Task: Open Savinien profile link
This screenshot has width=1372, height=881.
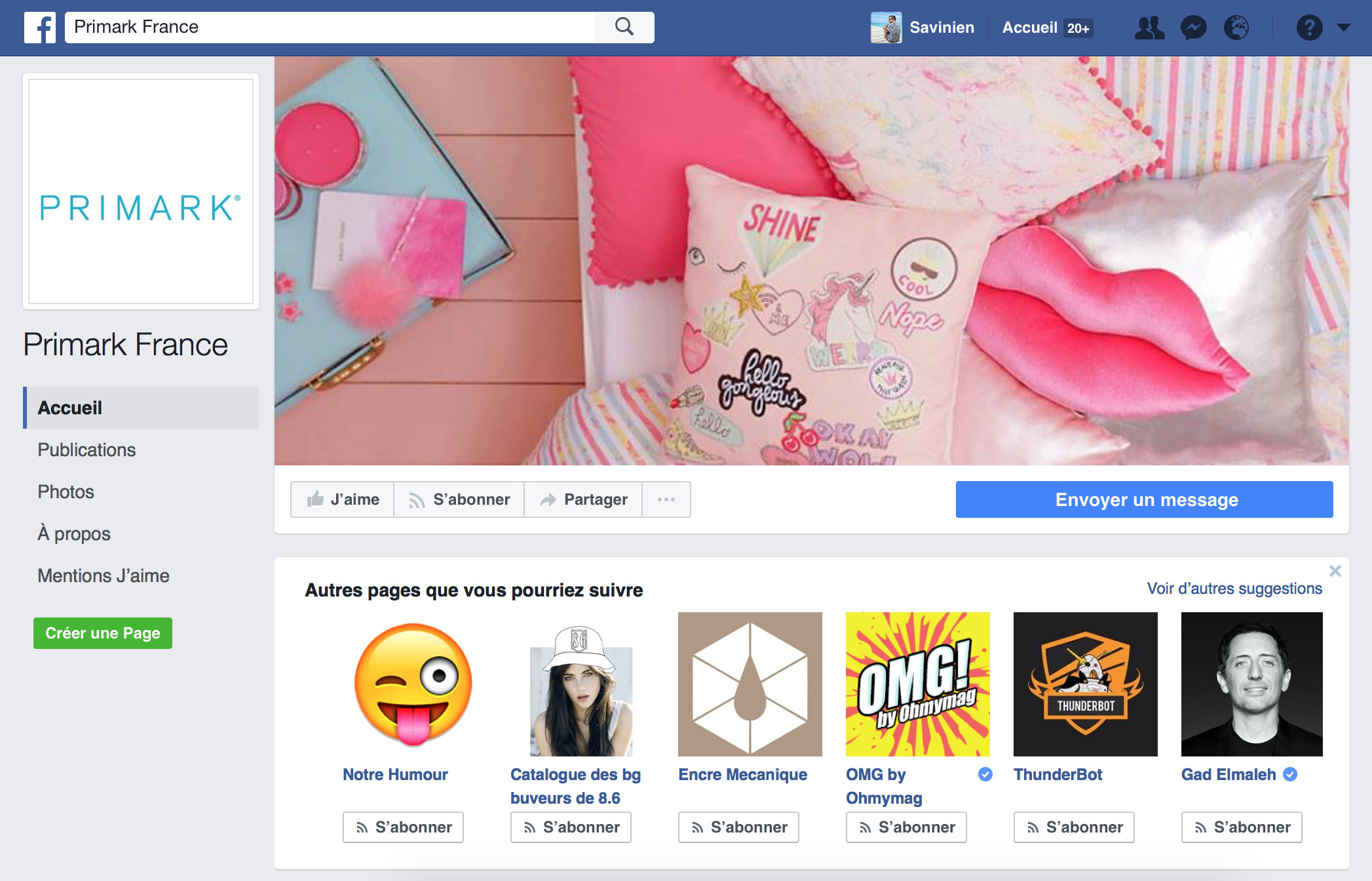Action: [942, 28]
